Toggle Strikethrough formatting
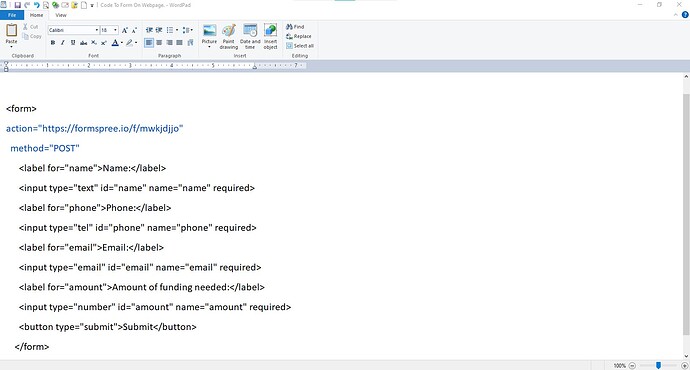Viewport: 690px width, 370px height. 83,43
